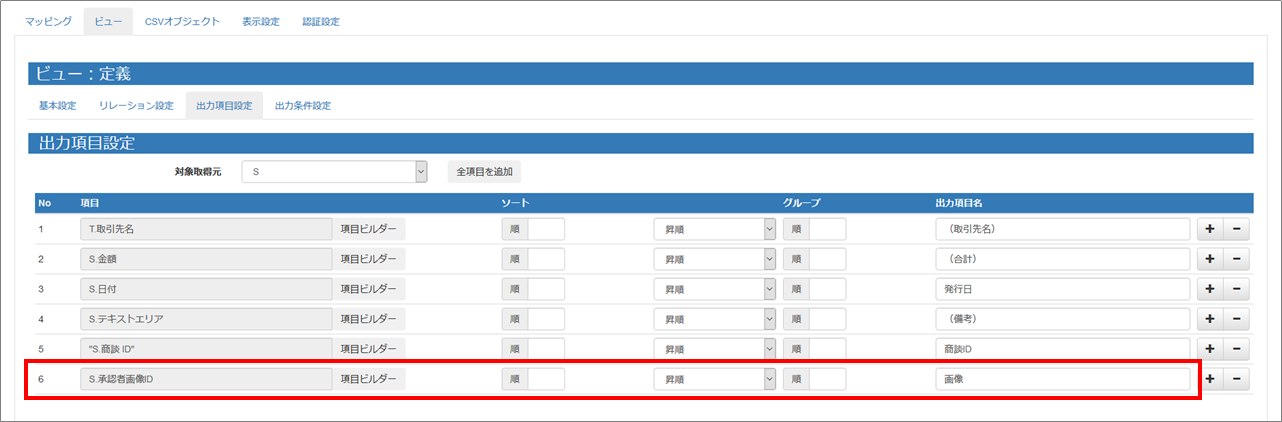Open the CSVオブジェクト tab
Image resolution: width=1282 pixels, height=422 pixels.
181,21
